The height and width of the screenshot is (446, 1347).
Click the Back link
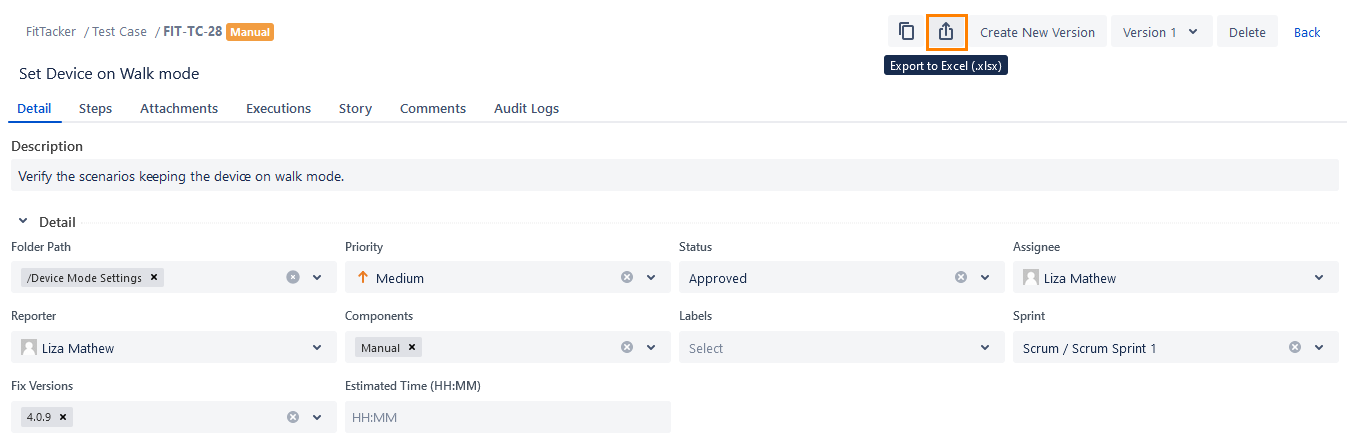1307,32
